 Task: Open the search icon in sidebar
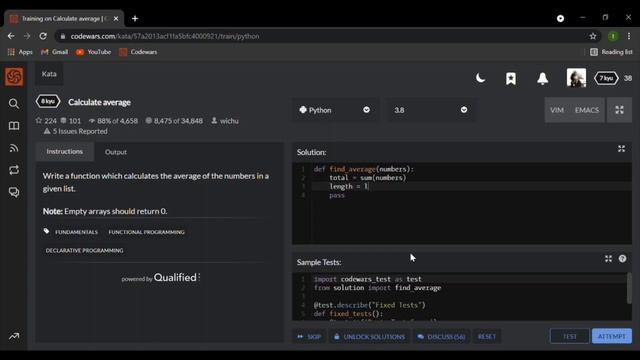coord(14,104)
